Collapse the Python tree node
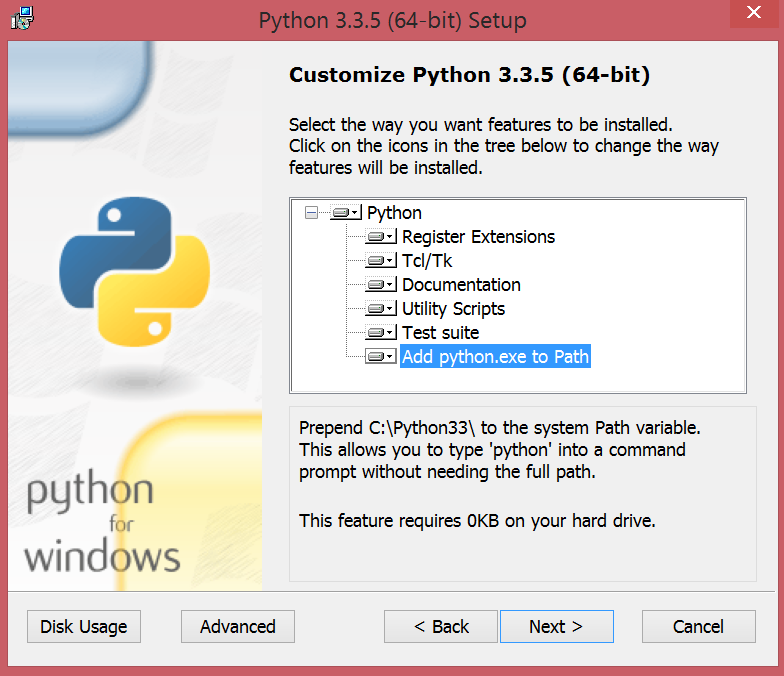Screen dimensions: 784x676 pos(312,213)
